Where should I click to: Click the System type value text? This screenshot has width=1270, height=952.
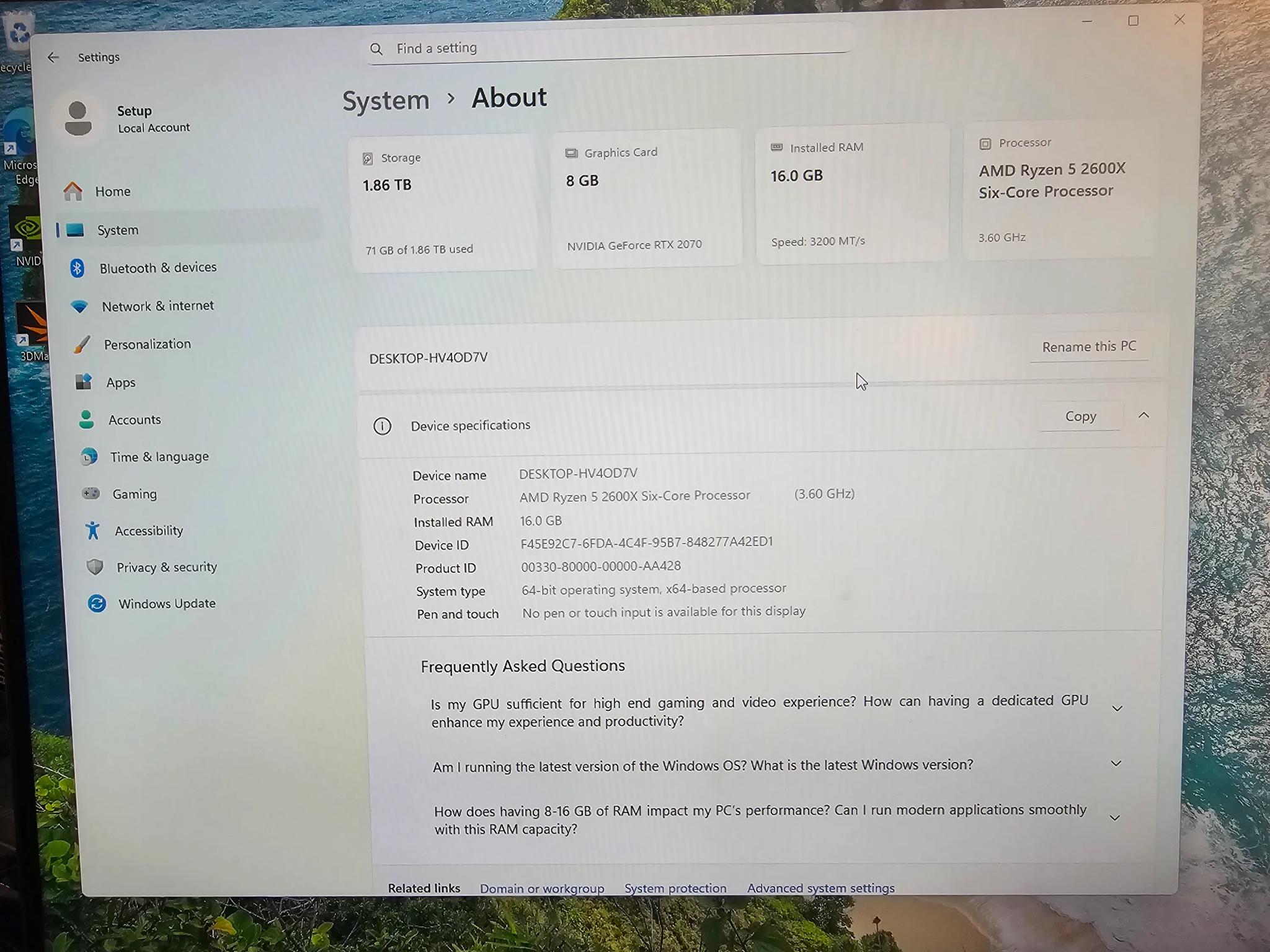(x=654, y=589)
